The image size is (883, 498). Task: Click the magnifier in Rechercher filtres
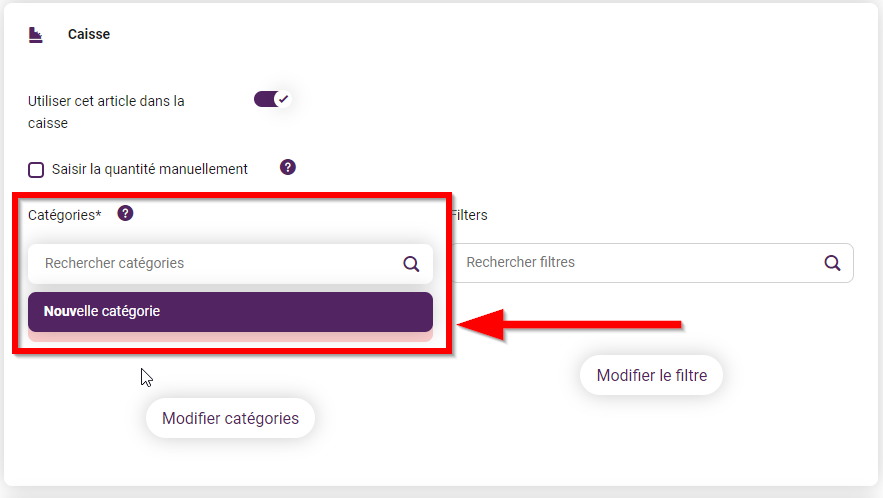coord(832,263)
